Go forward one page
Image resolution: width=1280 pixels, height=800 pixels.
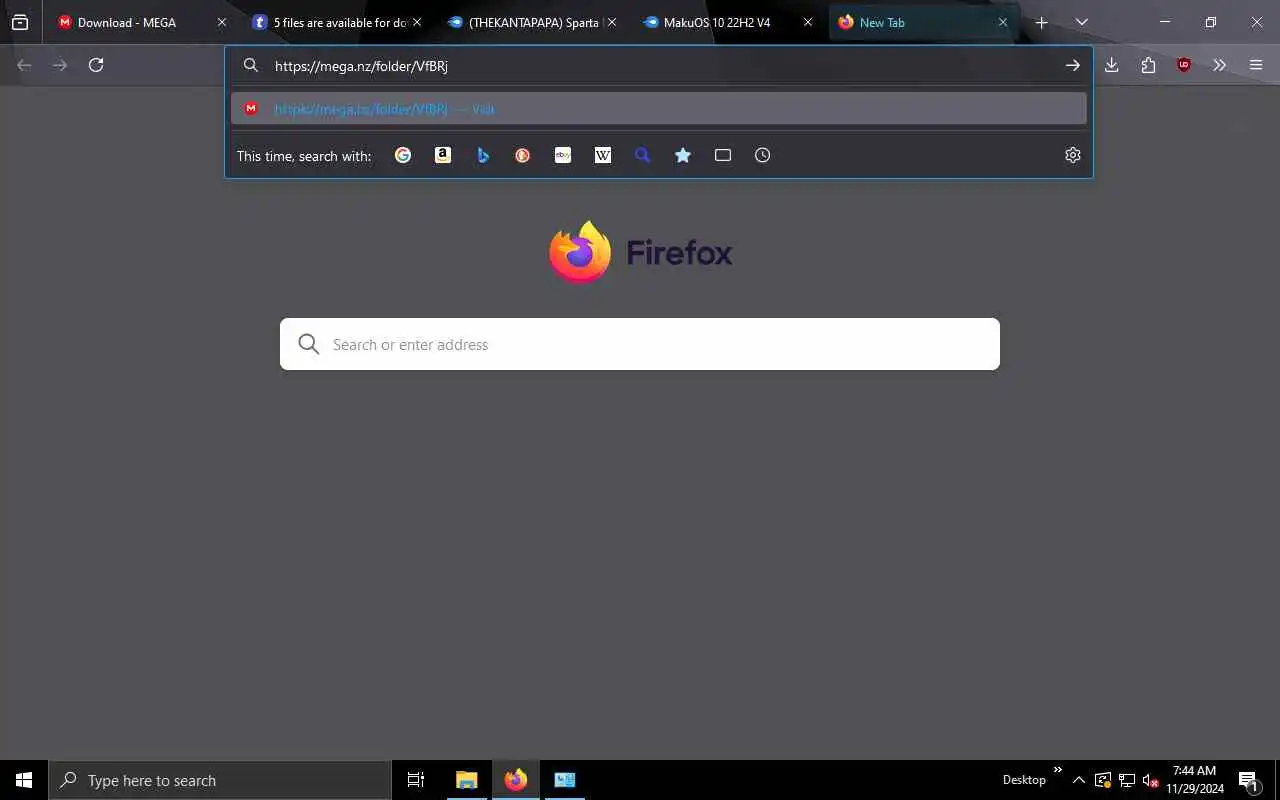[x=60, y=65]
